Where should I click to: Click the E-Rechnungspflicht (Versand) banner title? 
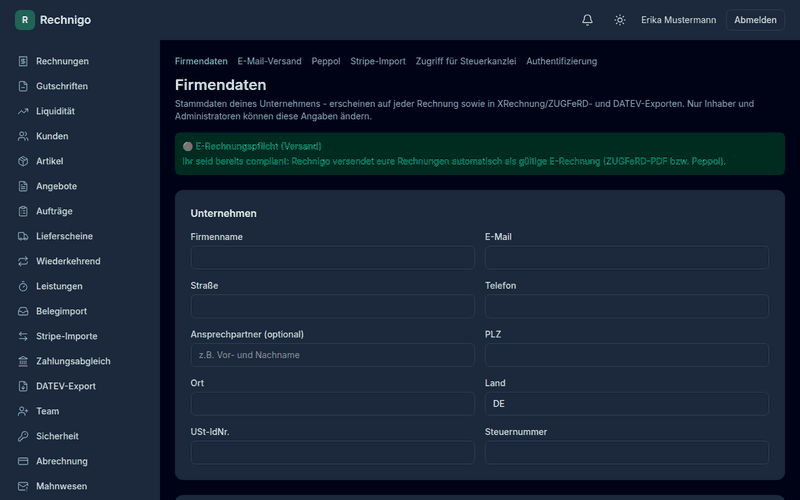tap(259, 146)
